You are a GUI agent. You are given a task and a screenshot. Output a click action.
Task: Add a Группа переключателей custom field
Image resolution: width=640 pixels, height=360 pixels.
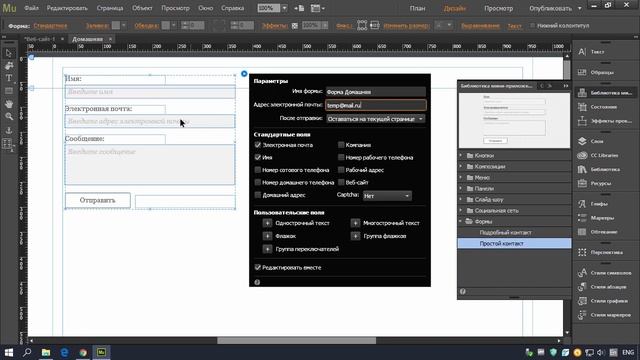click(267, 249)
